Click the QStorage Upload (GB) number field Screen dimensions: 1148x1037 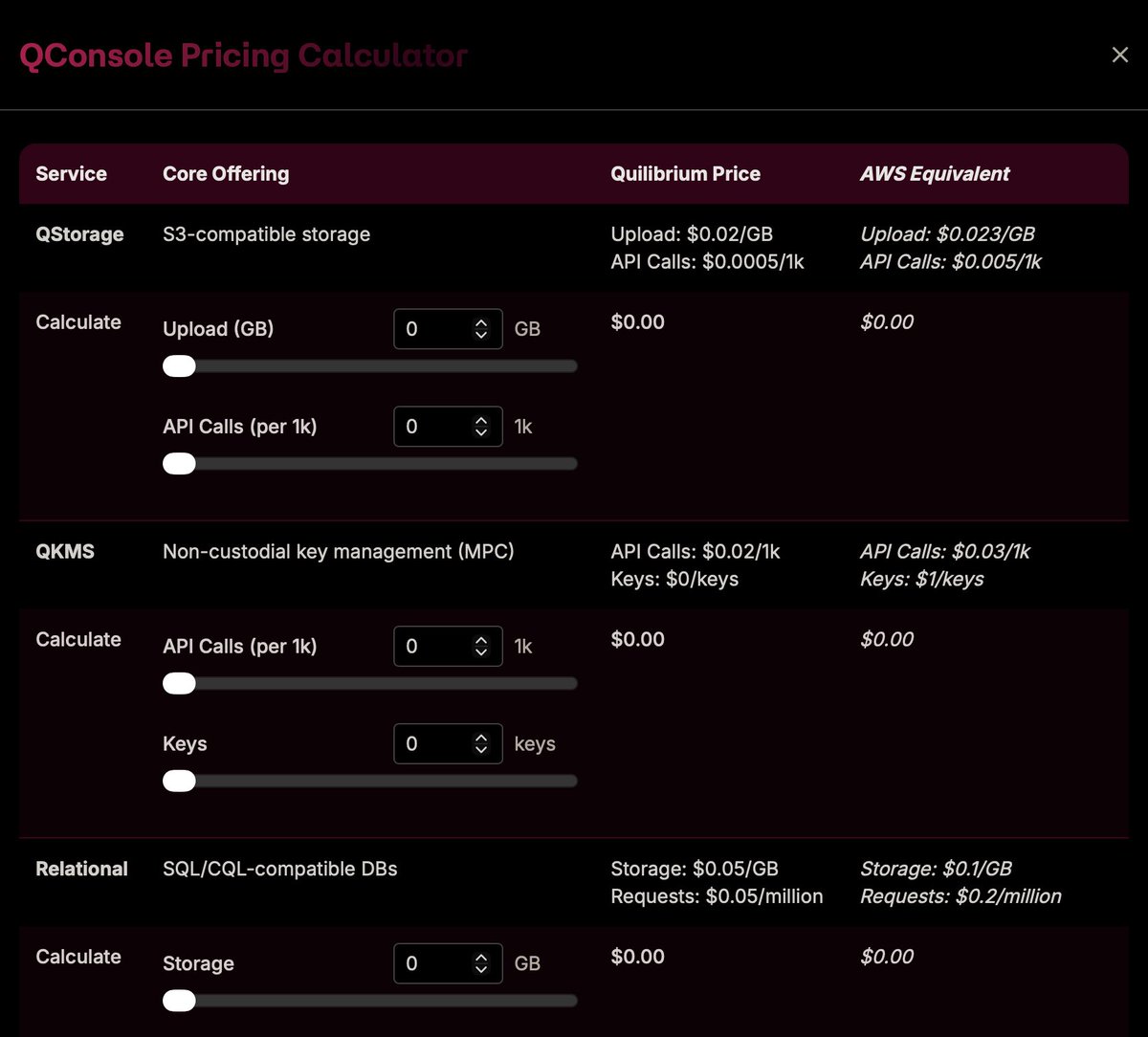pos(448,329)
